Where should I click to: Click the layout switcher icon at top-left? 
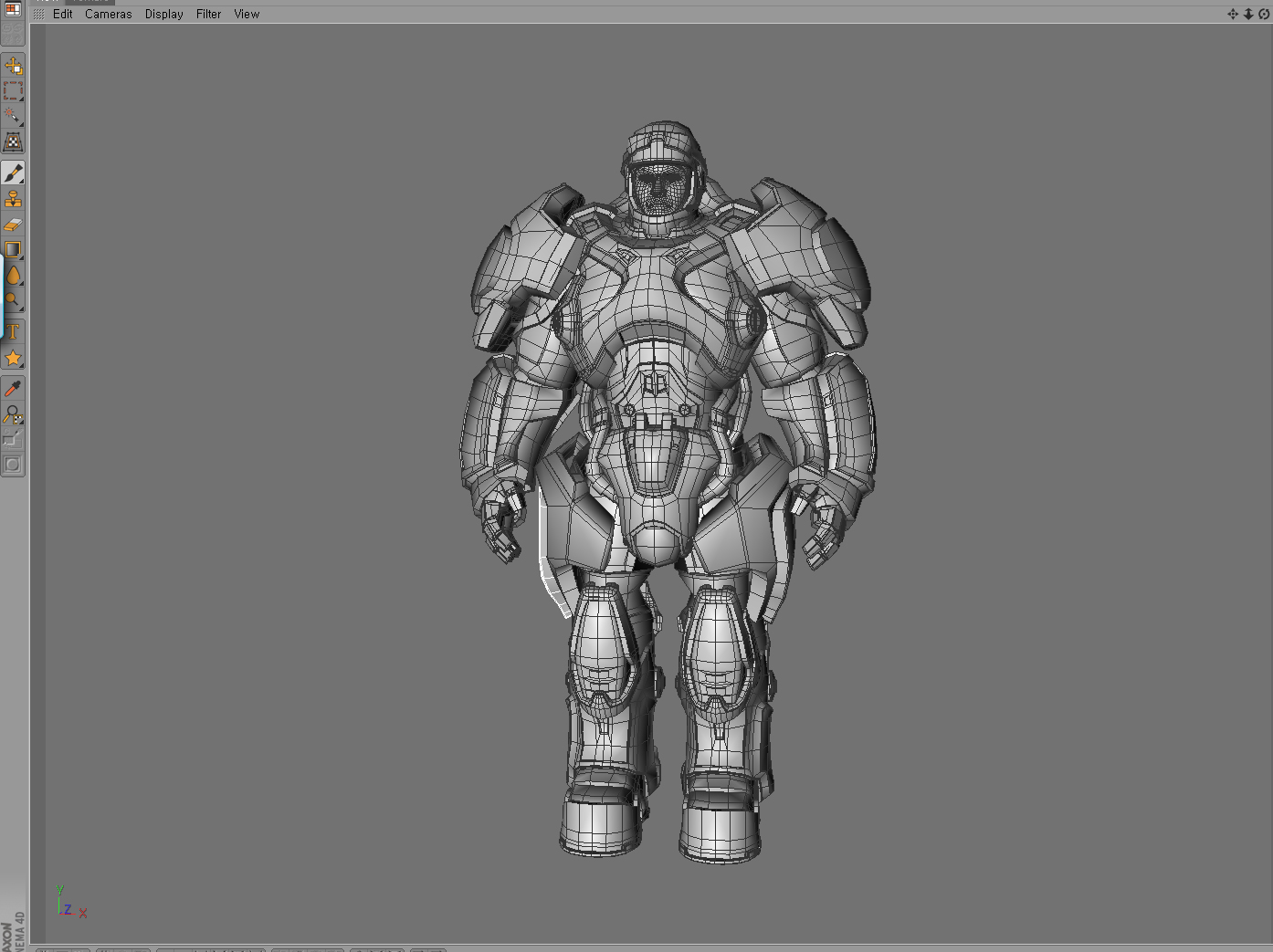(13, 9)
